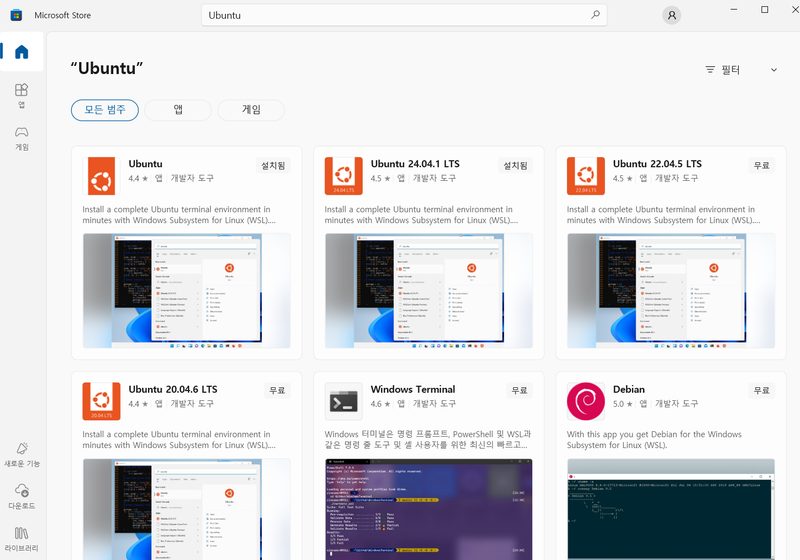Click the 설치됨 button on Ubuntu 24.04.1 LTS

(515, 165)
